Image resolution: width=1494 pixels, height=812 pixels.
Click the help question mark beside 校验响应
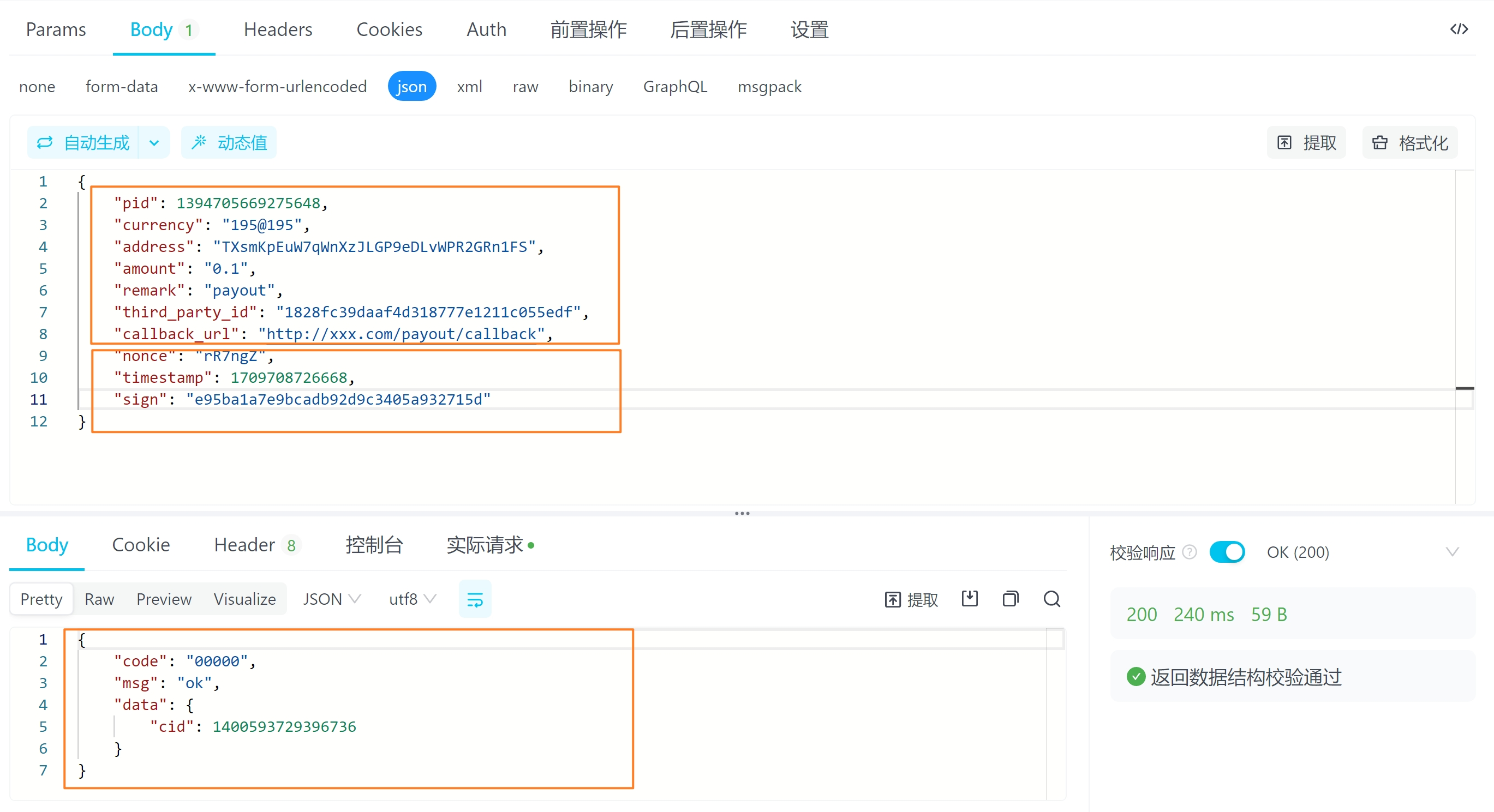coord(1189,552)
